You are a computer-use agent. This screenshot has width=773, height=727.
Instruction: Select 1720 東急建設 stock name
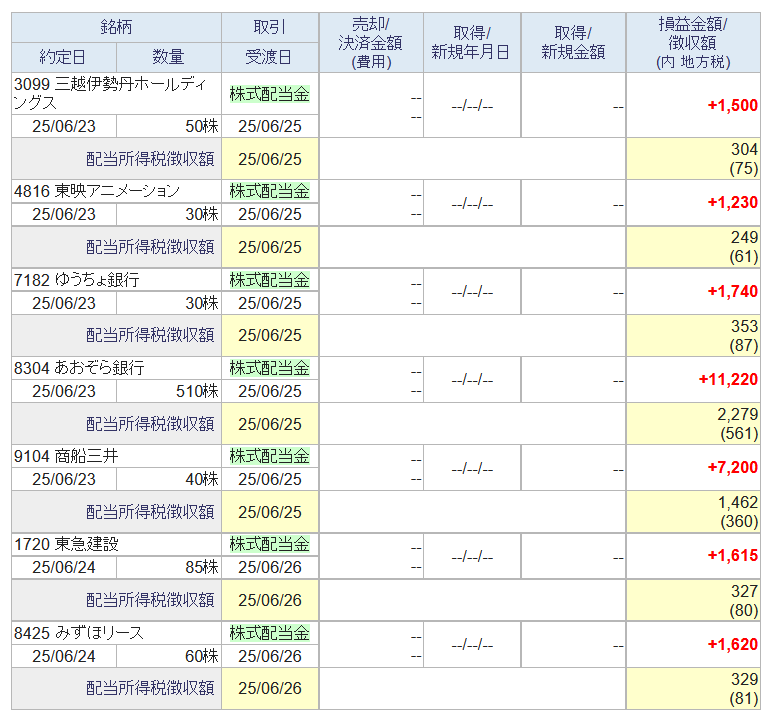[x=66, y=545]
